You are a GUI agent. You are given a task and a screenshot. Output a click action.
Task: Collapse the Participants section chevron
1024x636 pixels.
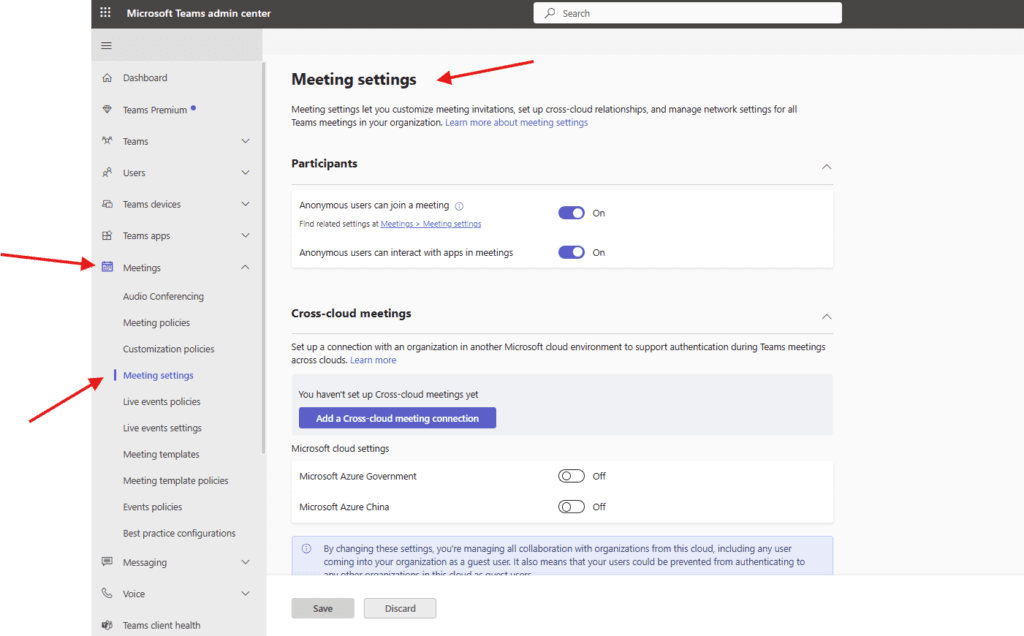pyautogui.click(x=826, y=166)
